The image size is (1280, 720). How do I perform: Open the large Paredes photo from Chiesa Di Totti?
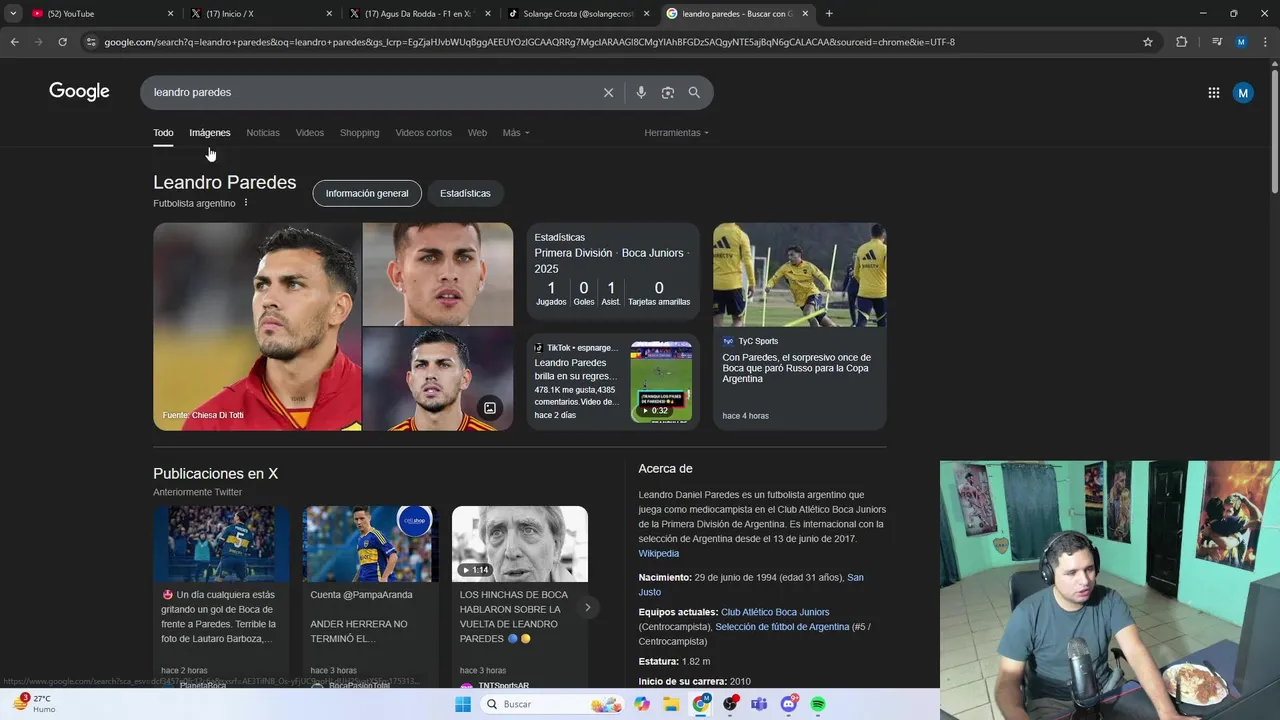click(257, 326)
